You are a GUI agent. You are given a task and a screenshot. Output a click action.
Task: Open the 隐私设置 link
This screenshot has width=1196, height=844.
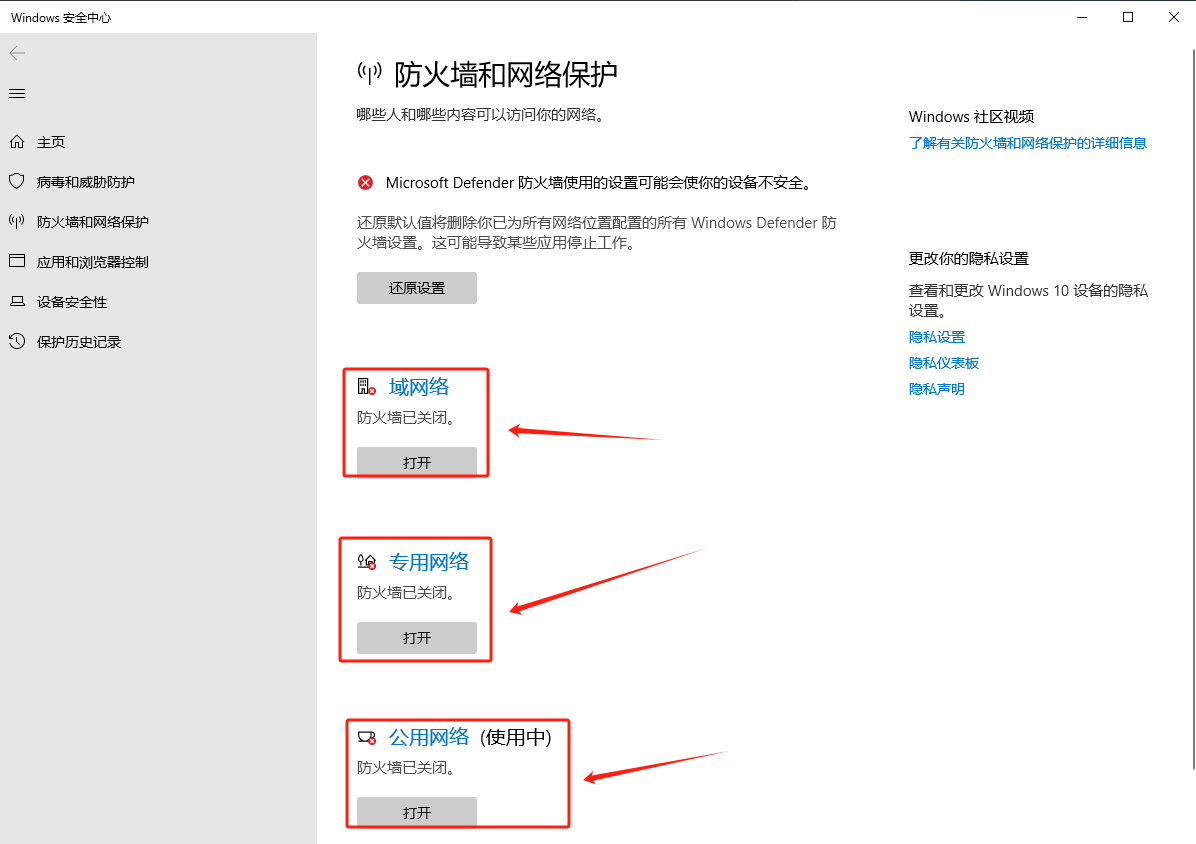click(x=937, y=337)
